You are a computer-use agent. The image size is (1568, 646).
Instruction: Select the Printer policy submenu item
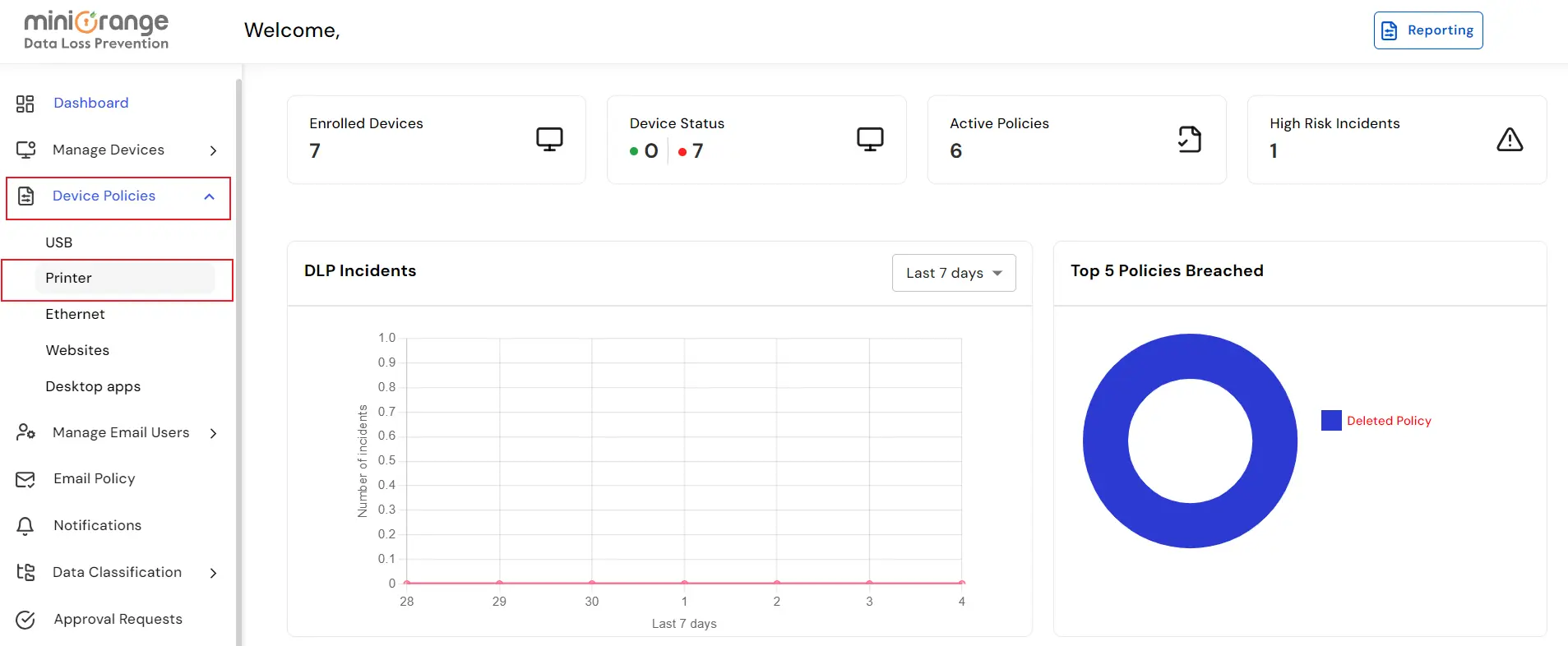coord(125,278)
